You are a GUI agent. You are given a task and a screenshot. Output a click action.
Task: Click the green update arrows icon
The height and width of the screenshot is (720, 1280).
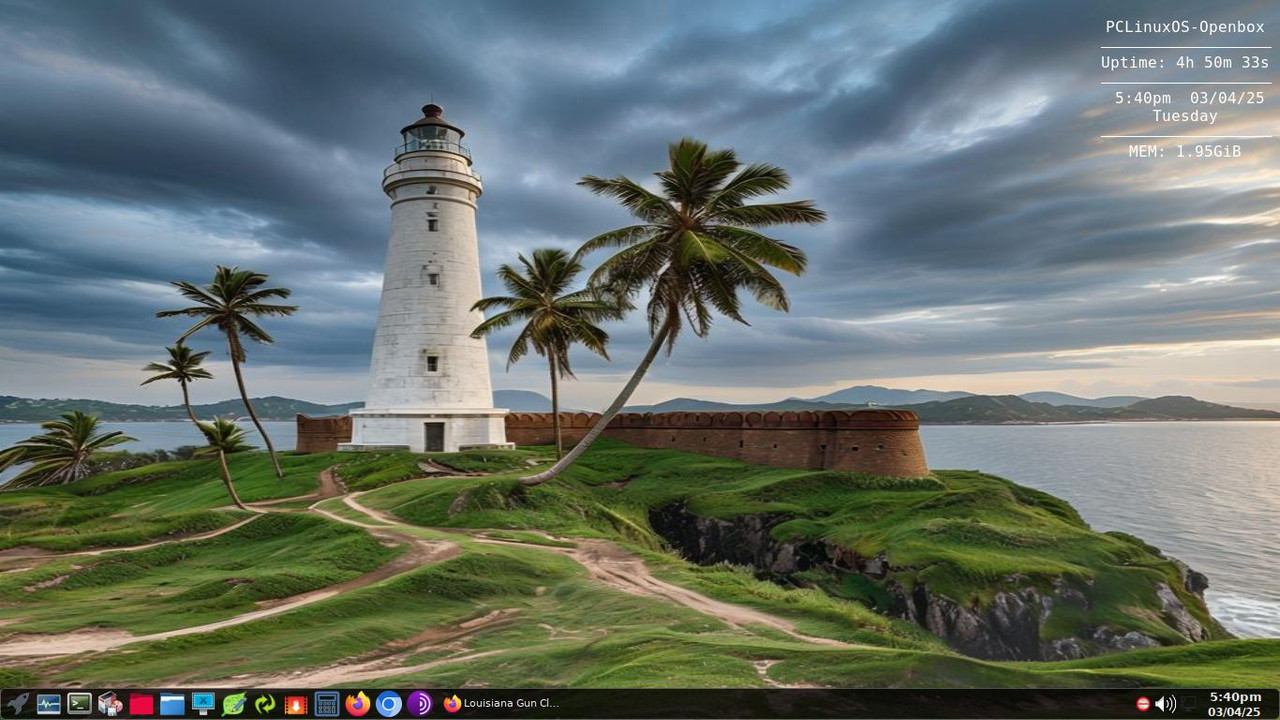(265, 704)
